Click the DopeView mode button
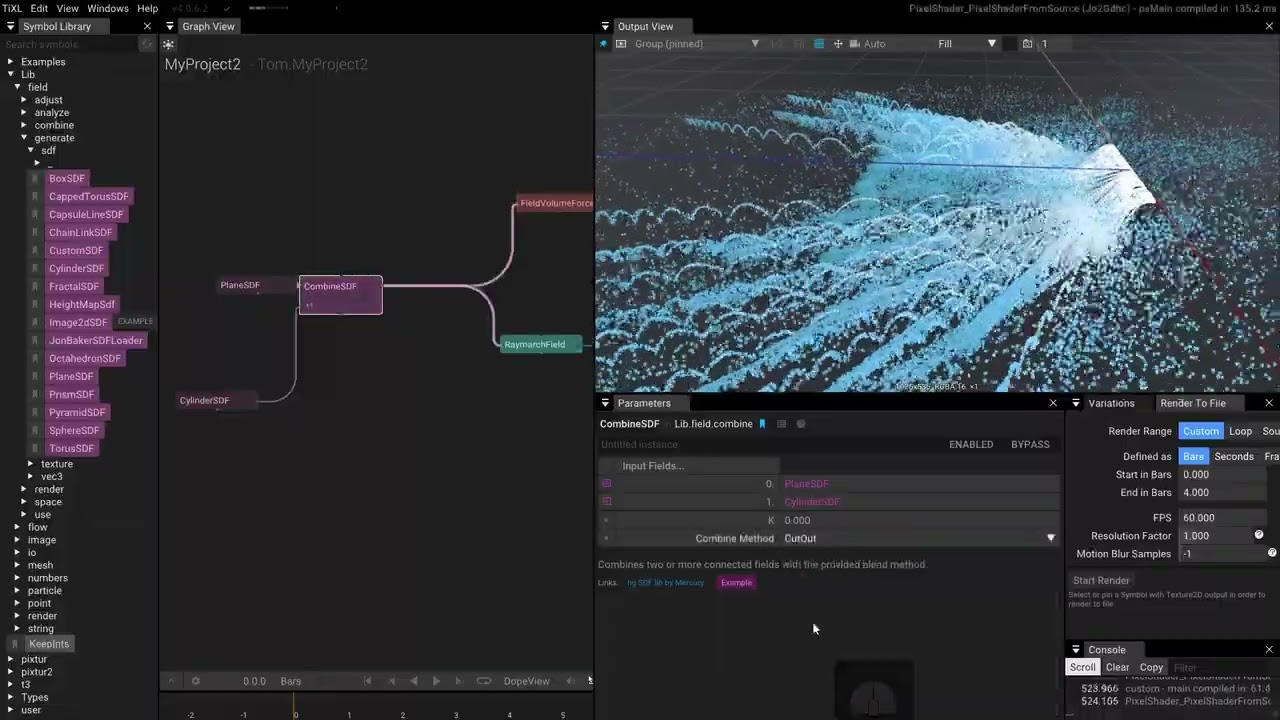This screenshot has width=1280, height=720. point(526,681)
